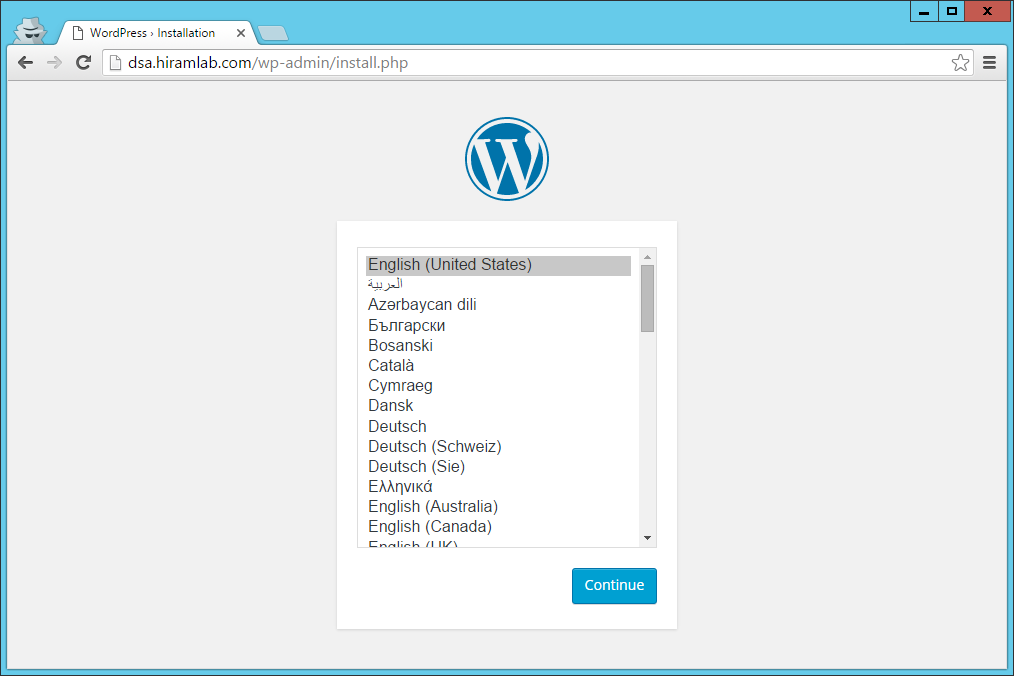Minimize the browser window
1014x676 pixels.
(x=924, y=11)
